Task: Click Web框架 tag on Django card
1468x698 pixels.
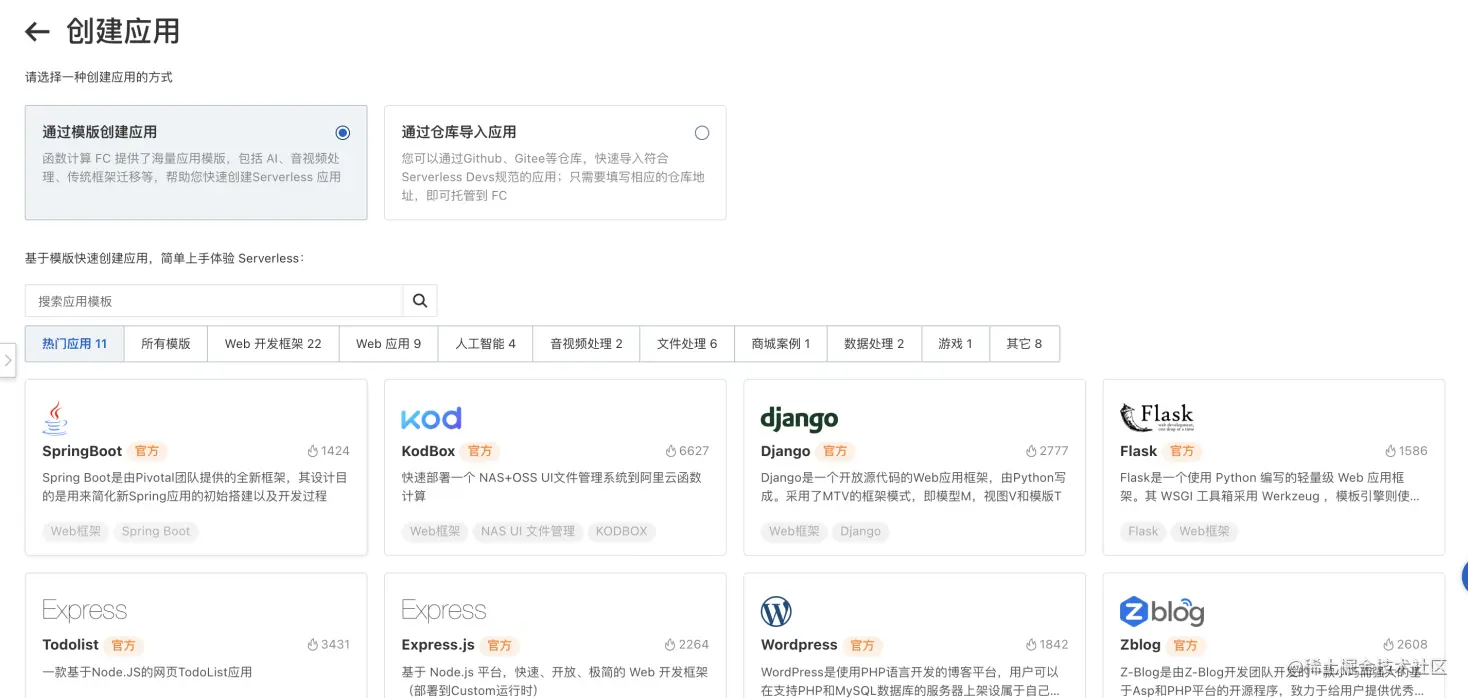Action: 794,531
